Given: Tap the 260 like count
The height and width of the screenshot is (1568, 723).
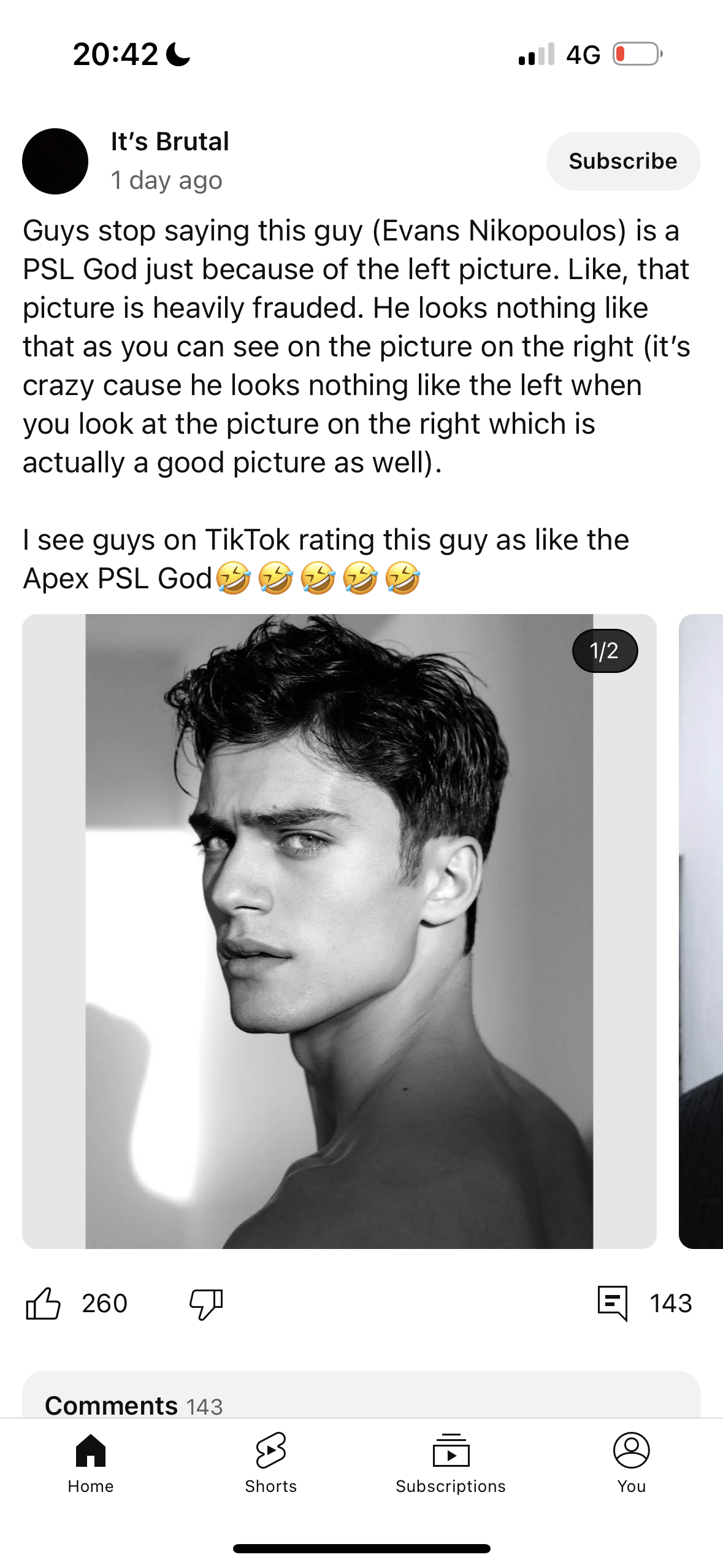Looking at the screenshot, I should pos(105,1303).
